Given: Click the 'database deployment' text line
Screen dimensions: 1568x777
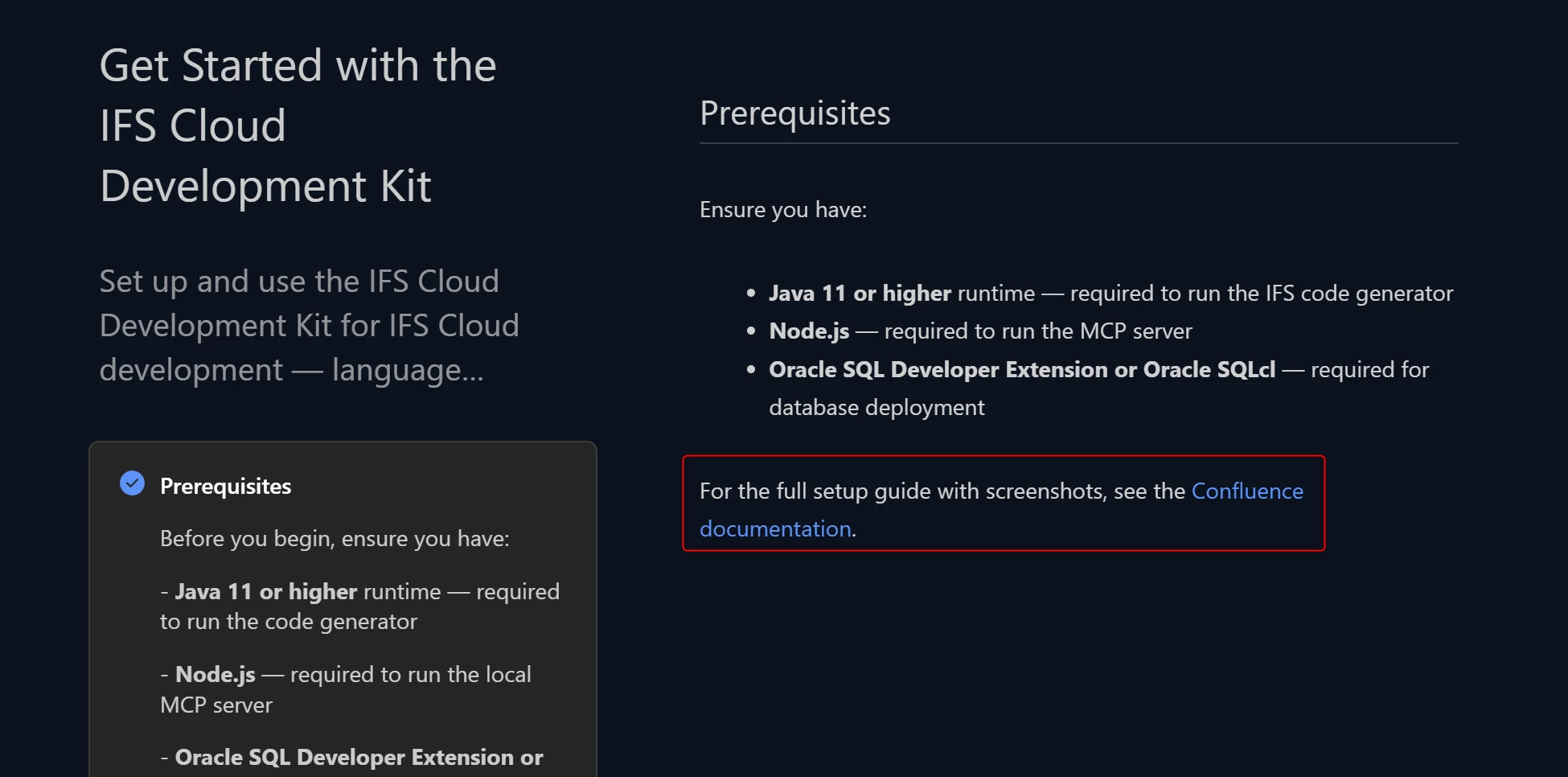Looking at the screenshot, I should [876, 407].
